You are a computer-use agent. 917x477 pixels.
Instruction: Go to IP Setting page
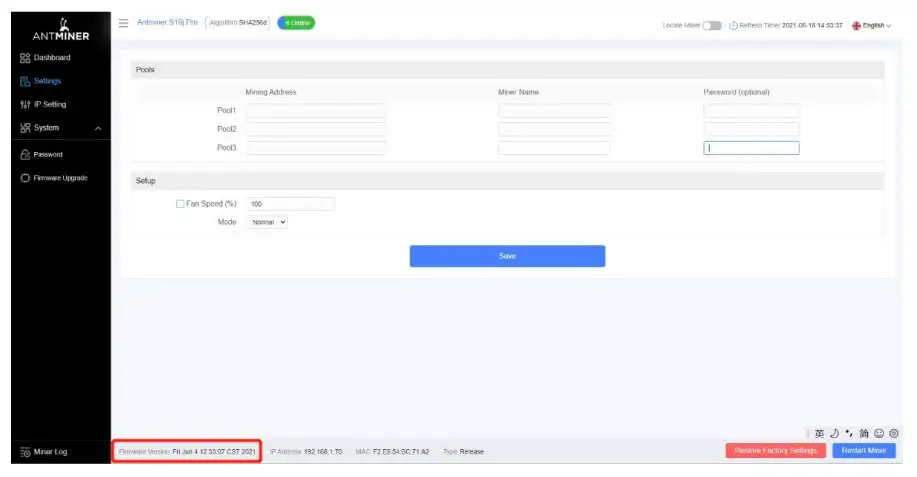[50, 105]
